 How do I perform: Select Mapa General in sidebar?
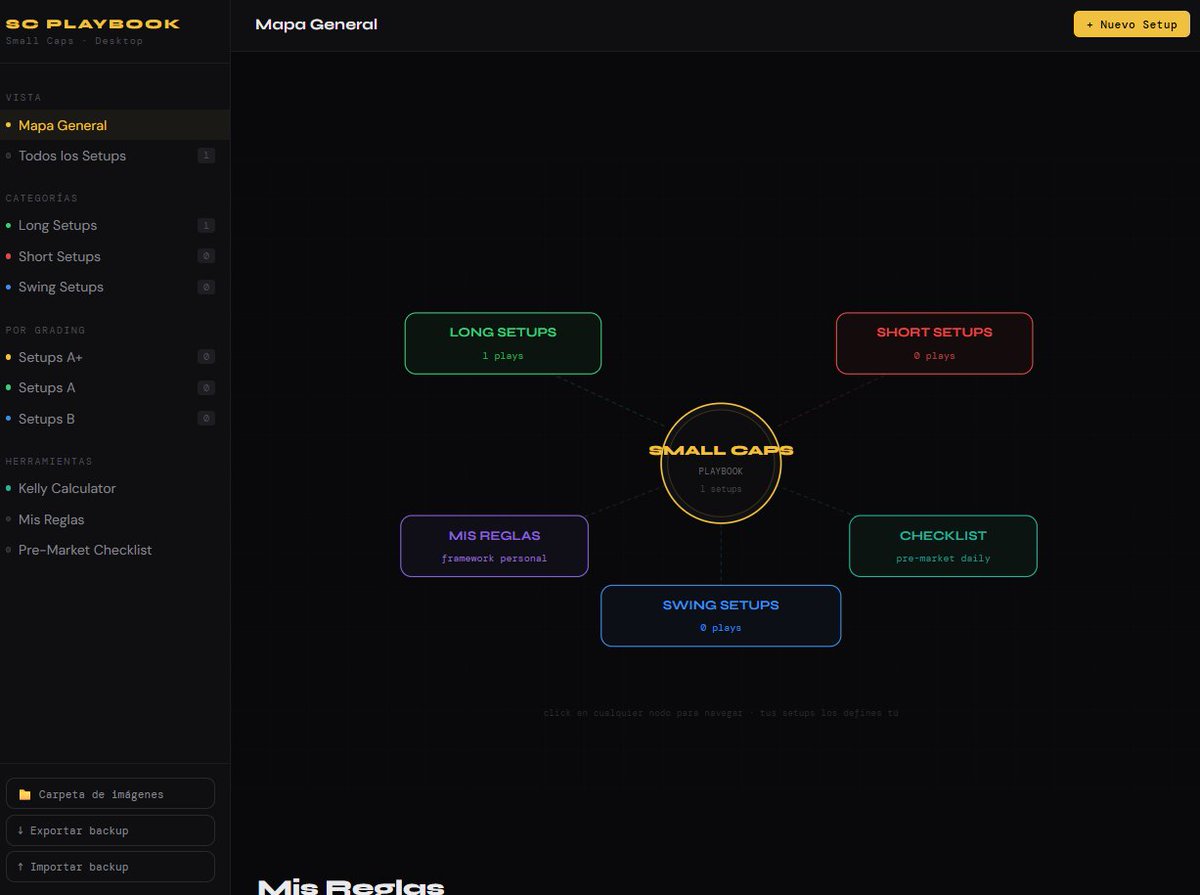[115, 125]
